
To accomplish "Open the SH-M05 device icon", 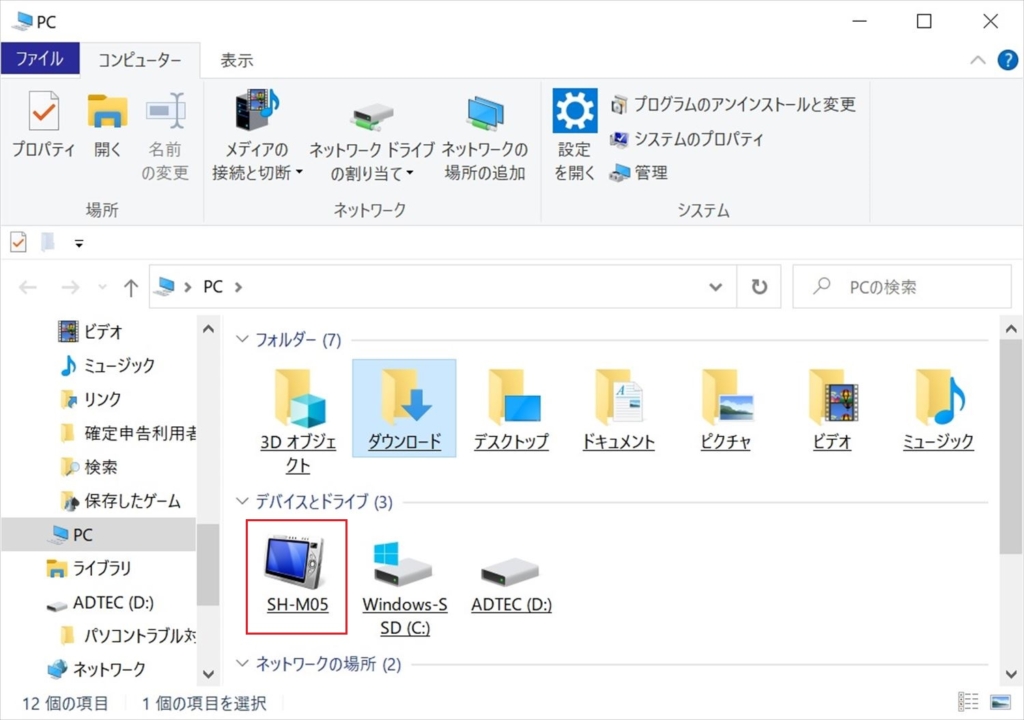I will (x=297, y=565).
